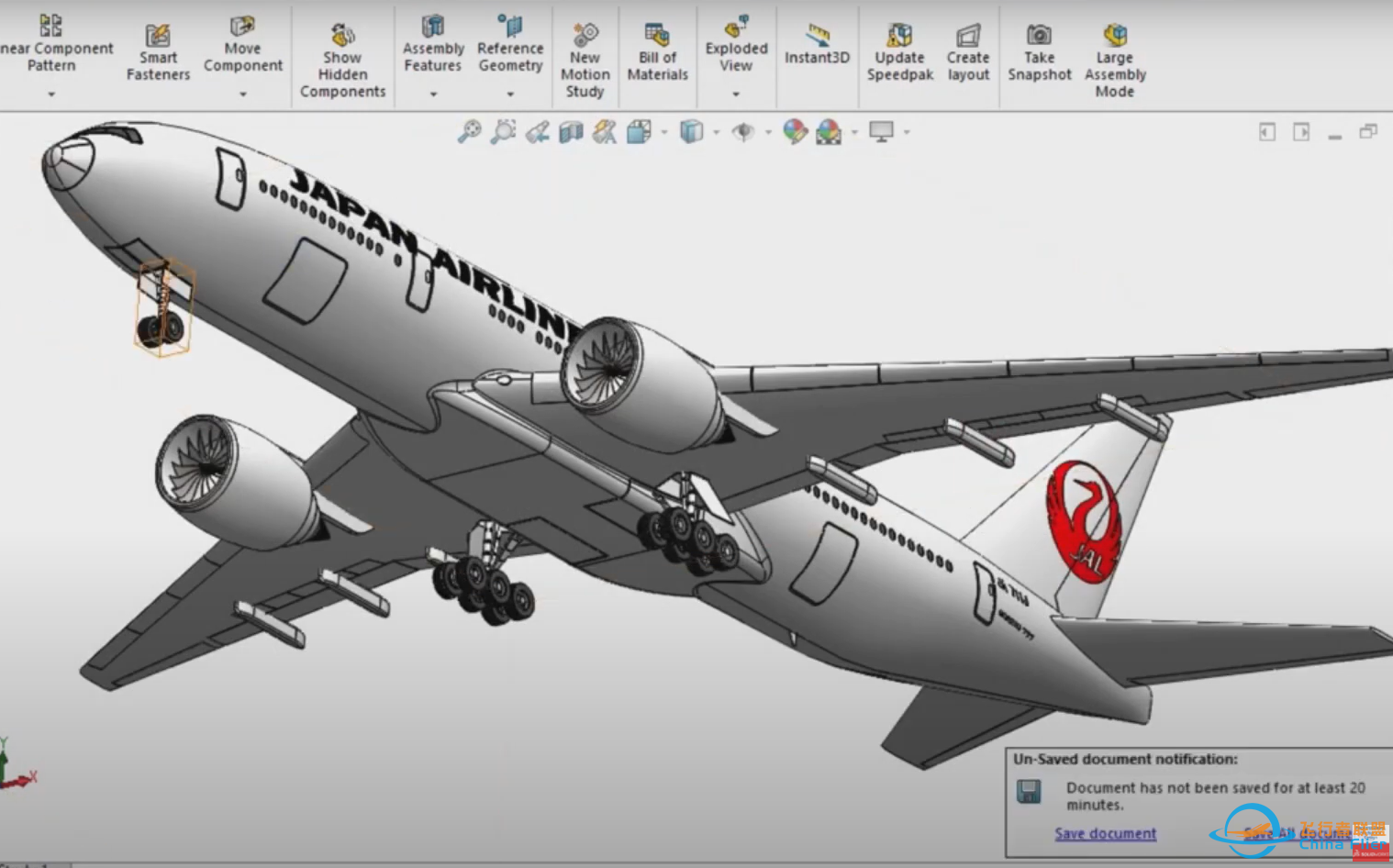Screen dimensions: 1393x868
Task: Click the Linear Component Pattern tool
Action: pos(53,44)
